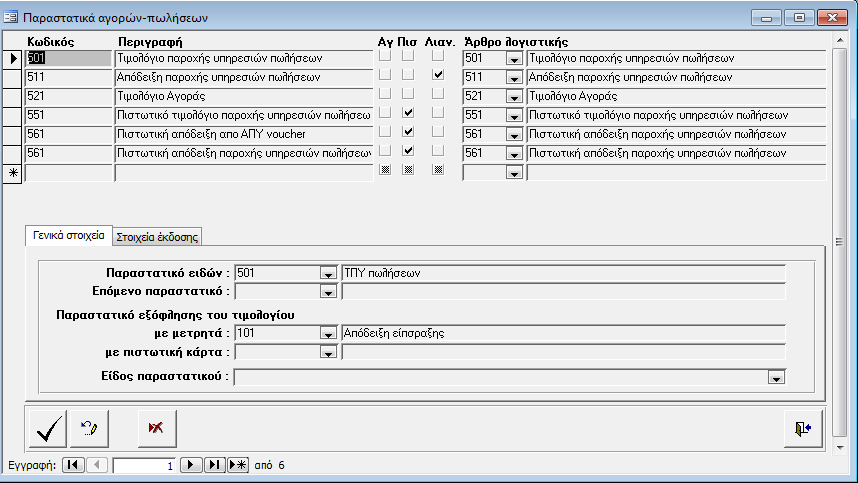Open με μετρητά combo box dropdown
Image resolution: width=858 pixels, height=483 pixels.
[327, 334]
